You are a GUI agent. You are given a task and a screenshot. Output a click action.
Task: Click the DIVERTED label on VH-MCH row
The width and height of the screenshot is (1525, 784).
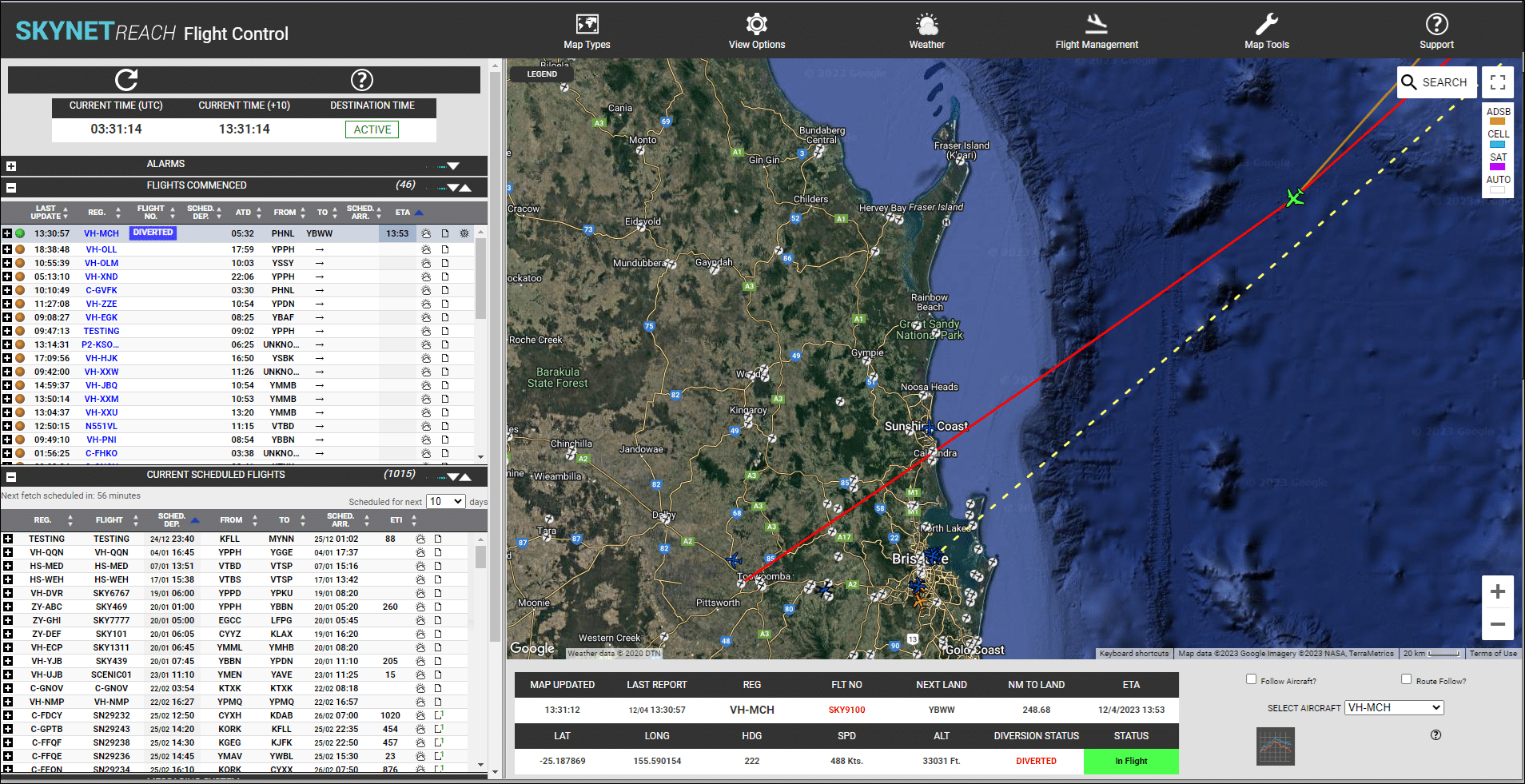click(x=152, y=233)
